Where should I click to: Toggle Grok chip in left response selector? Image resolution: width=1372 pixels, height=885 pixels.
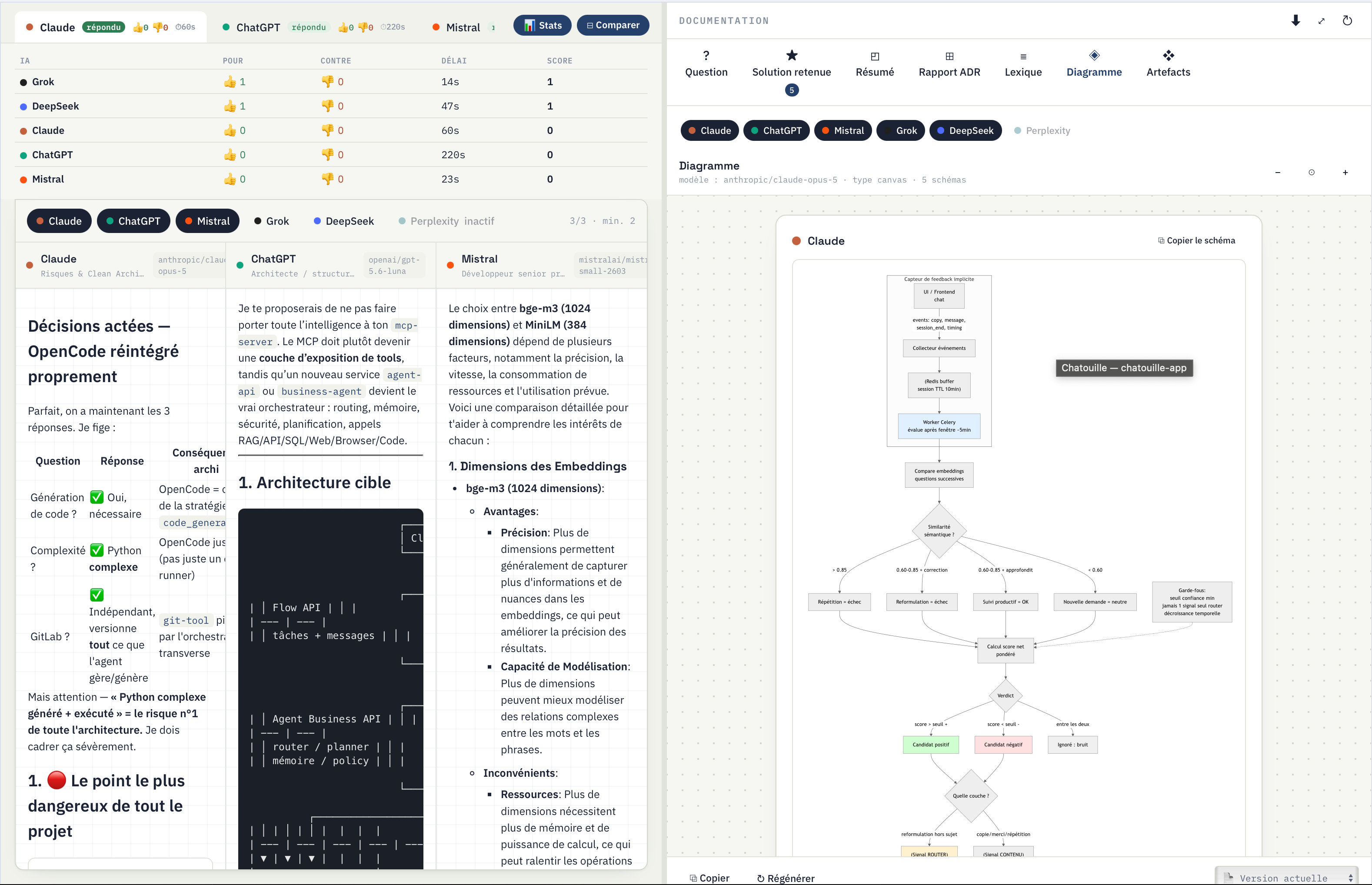pyautogui.click(x=271, y=221)
